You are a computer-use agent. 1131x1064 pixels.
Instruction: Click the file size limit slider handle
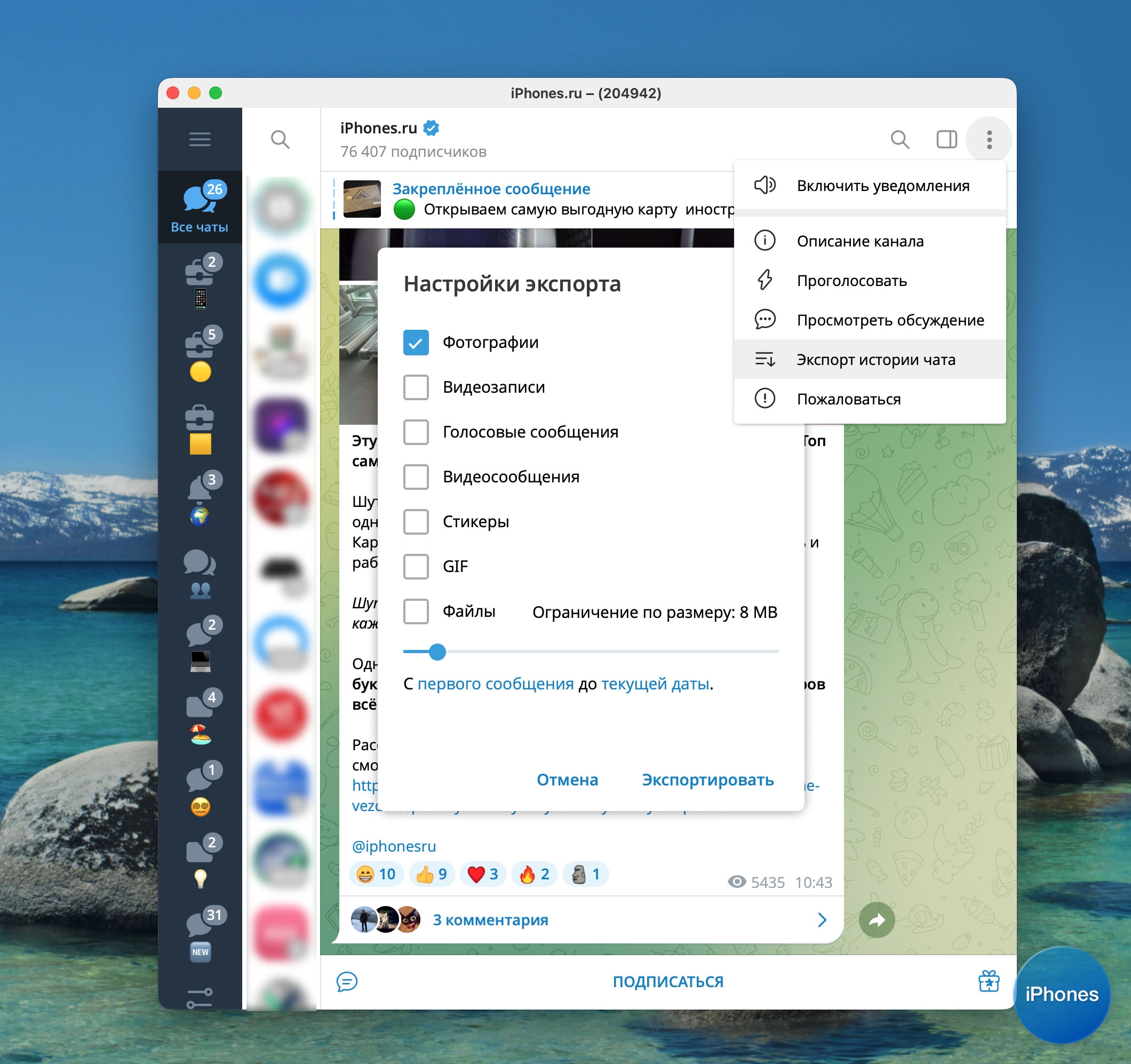pyautogui.click(x=437, y=652)
